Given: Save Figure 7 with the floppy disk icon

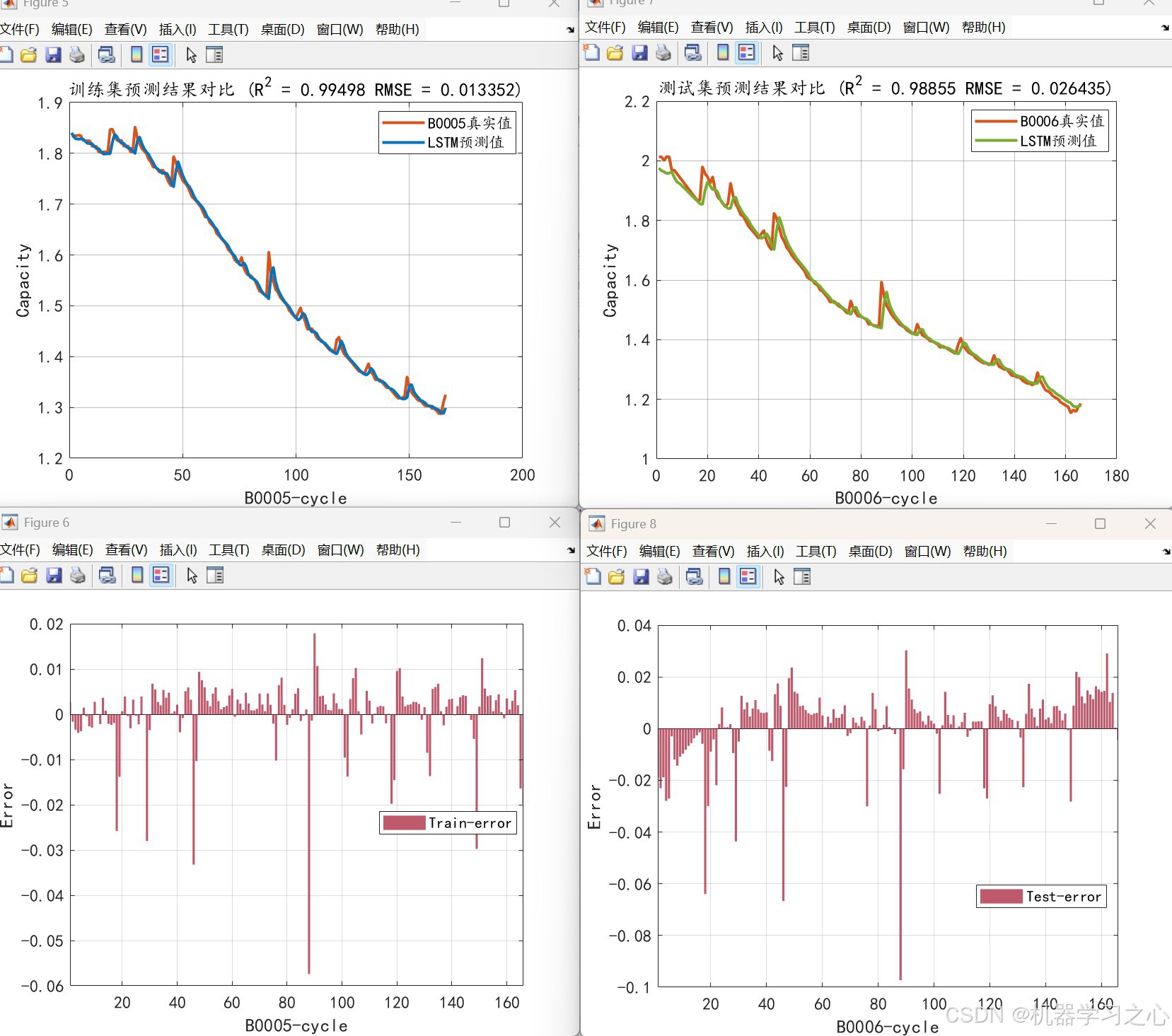Looking at the screenshot, I should click(639, 53).
